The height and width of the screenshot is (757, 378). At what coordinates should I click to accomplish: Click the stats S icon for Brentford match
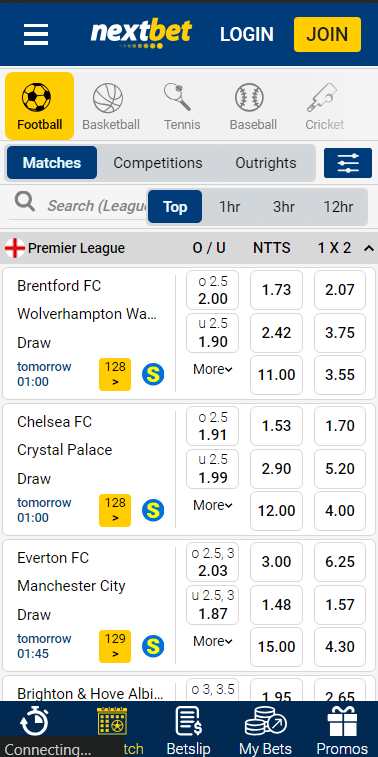tap(153, 374)
